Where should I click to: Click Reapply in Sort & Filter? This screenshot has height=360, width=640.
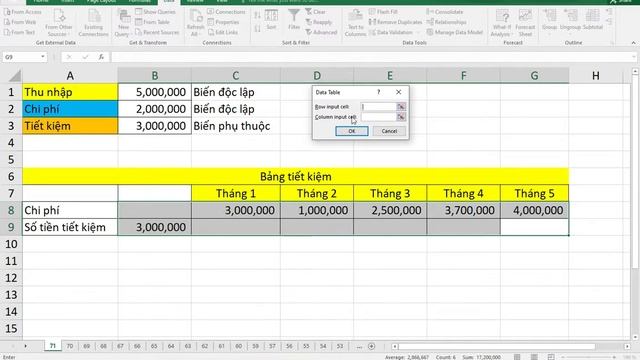point(318,22)
